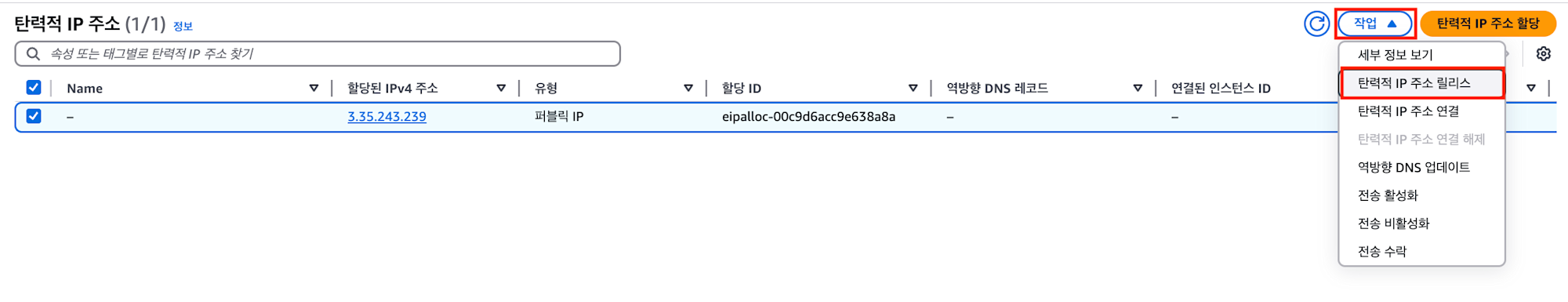Click the 정보 info link
This screenshot has height=302, width=1568.
(x=183, y=26)
